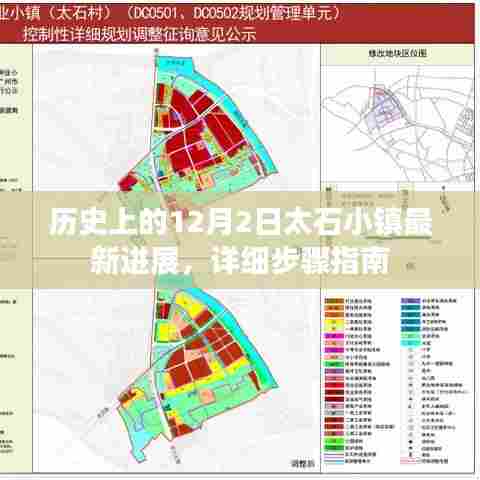Image resolution: width=480 pixels, height=480 pixels.
Task: Click the '调整后' label below the lower map
Action: tap(303, 463)
